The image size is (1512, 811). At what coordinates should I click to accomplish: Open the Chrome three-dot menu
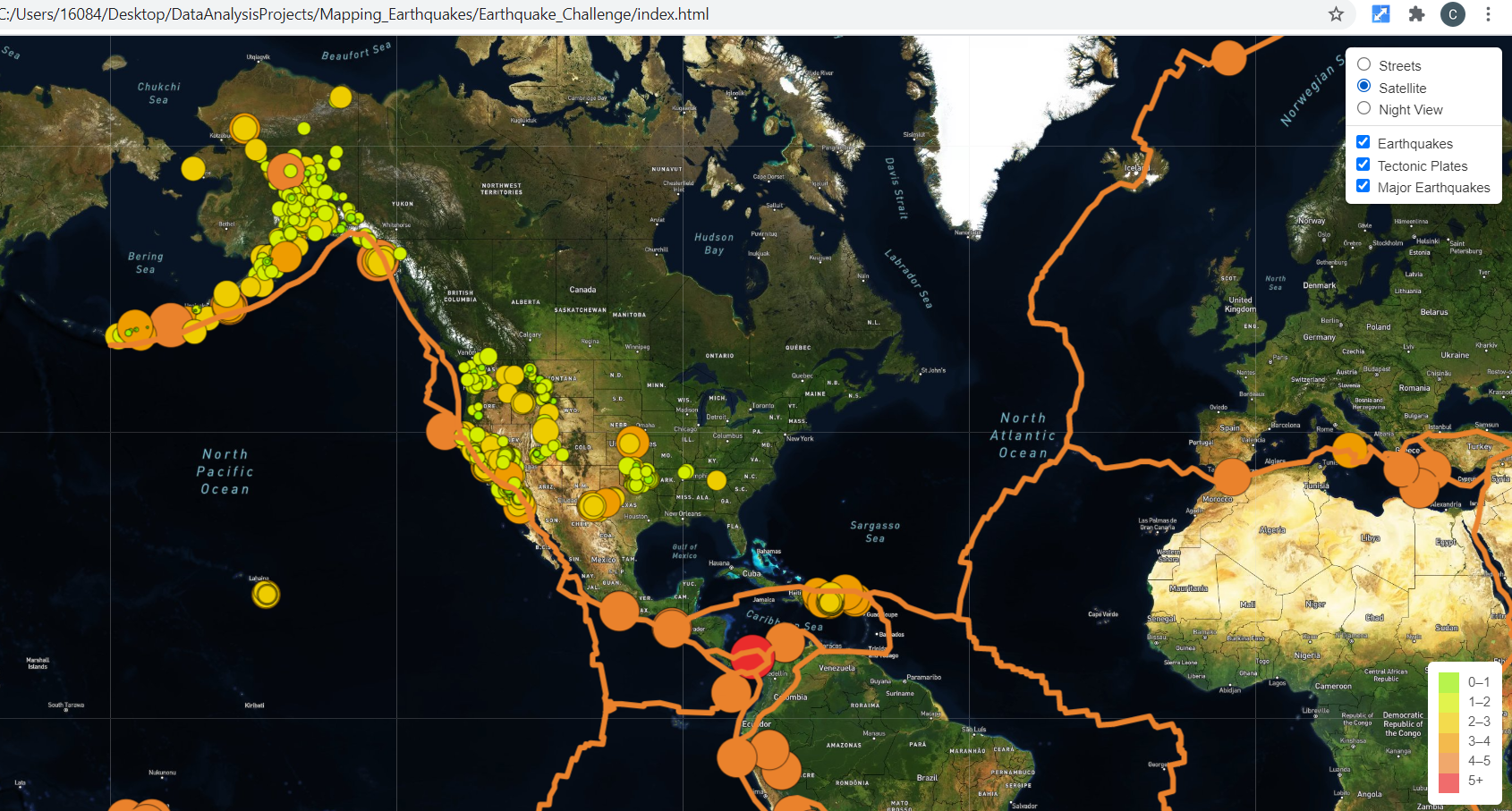coord(1488,14)
